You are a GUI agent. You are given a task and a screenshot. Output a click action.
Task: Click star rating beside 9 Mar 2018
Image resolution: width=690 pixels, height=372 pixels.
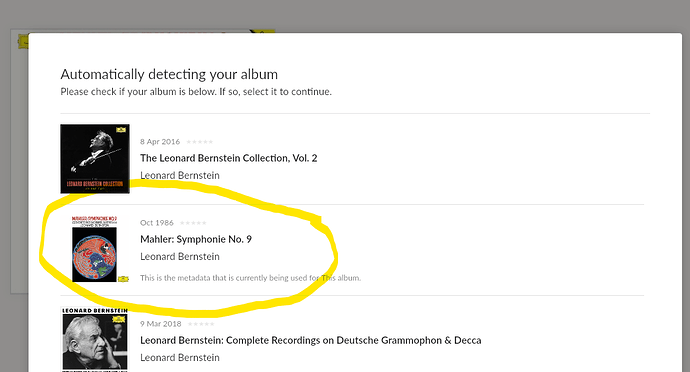point(201,324)
